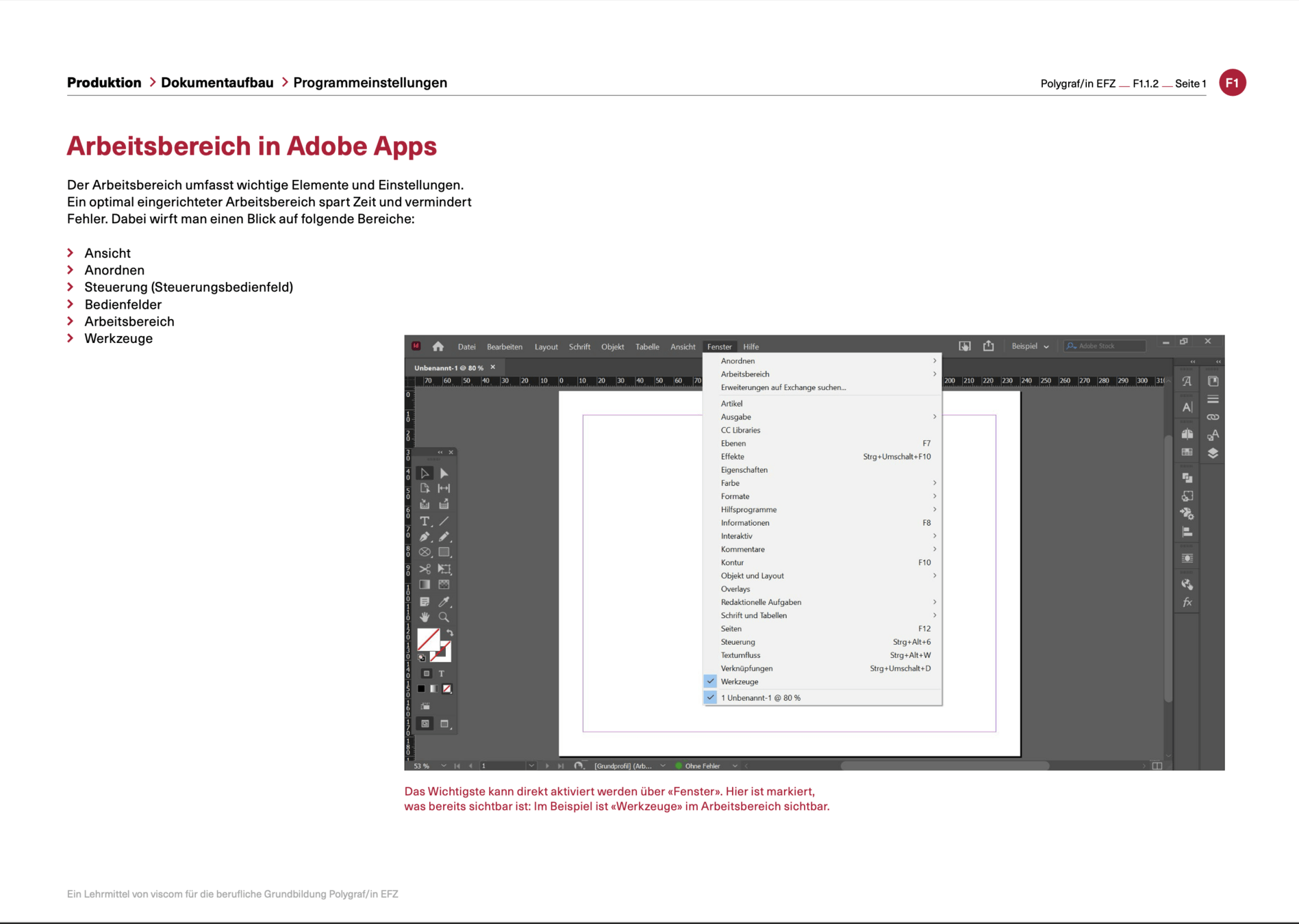Select the Scissors tool
Viewport: 1299px width, 924px height.
pyautogui.click(x=425, y=569)
